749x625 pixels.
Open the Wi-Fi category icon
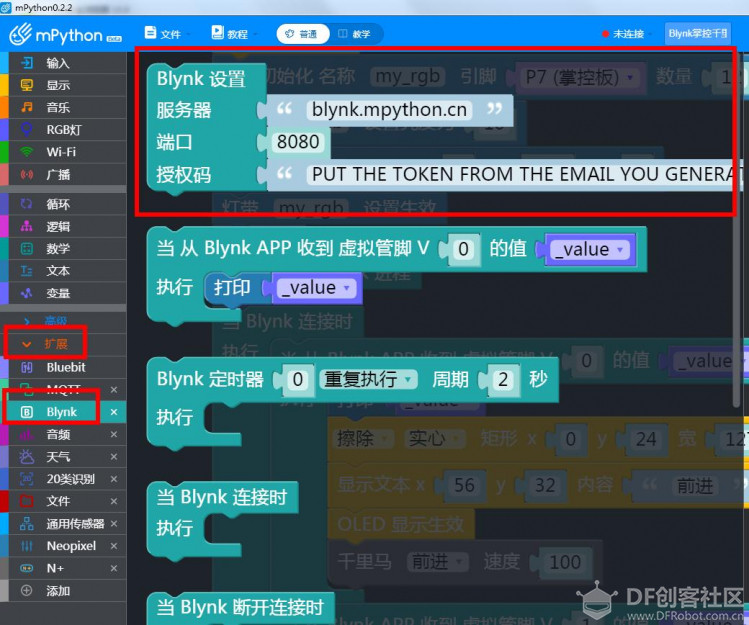(27, 152)
